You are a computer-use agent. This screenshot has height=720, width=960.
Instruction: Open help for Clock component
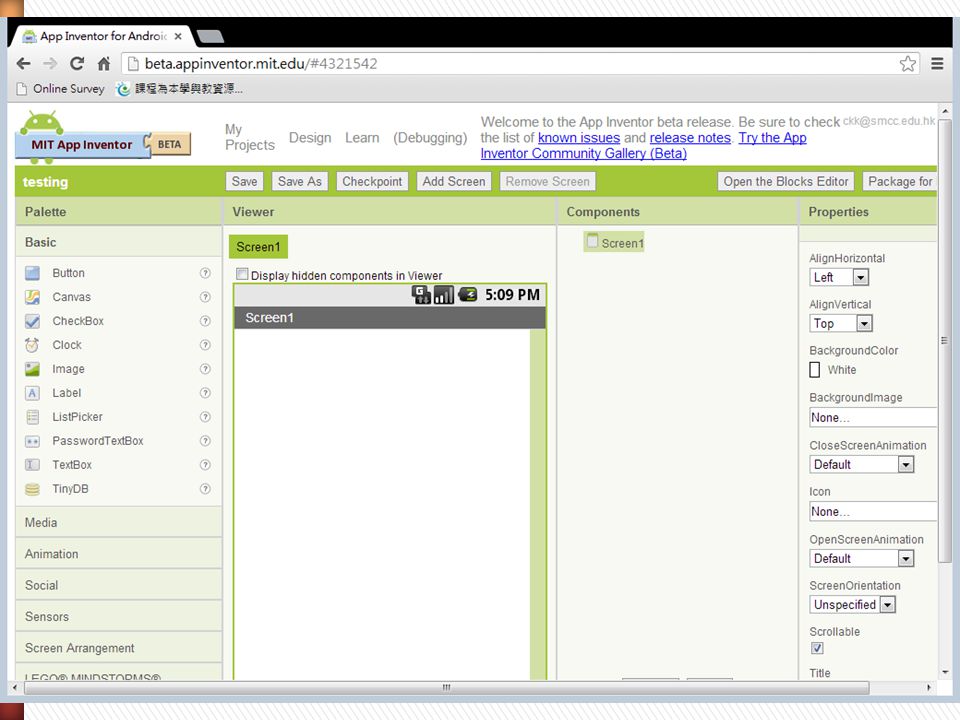point(205,345)
